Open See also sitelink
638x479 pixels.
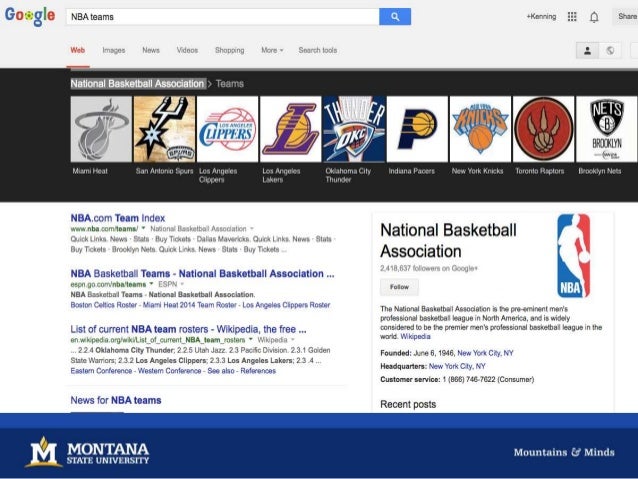point(221,371)
